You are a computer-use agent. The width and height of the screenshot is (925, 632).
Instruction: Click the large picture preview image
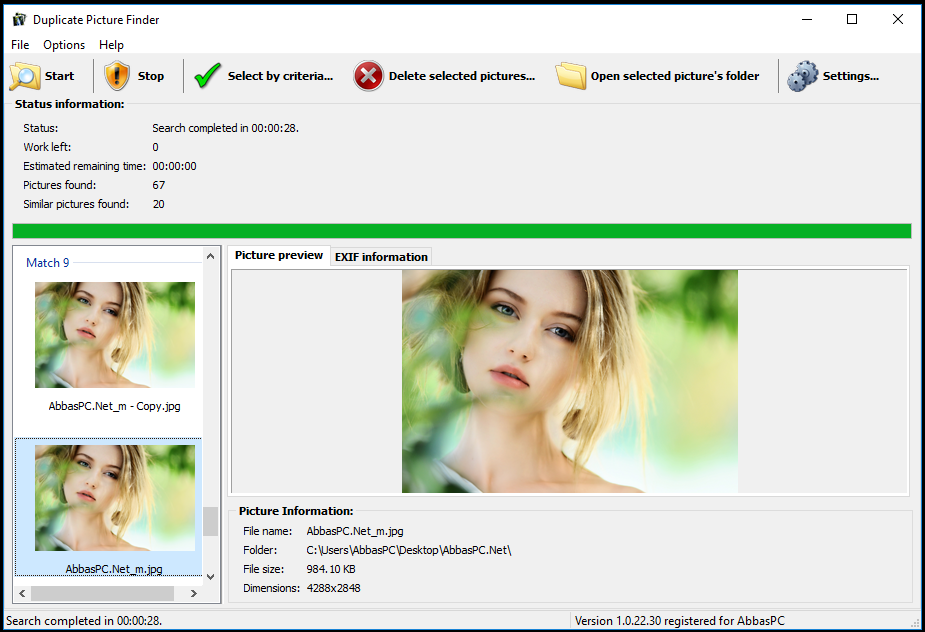click(x=569, y=381)
